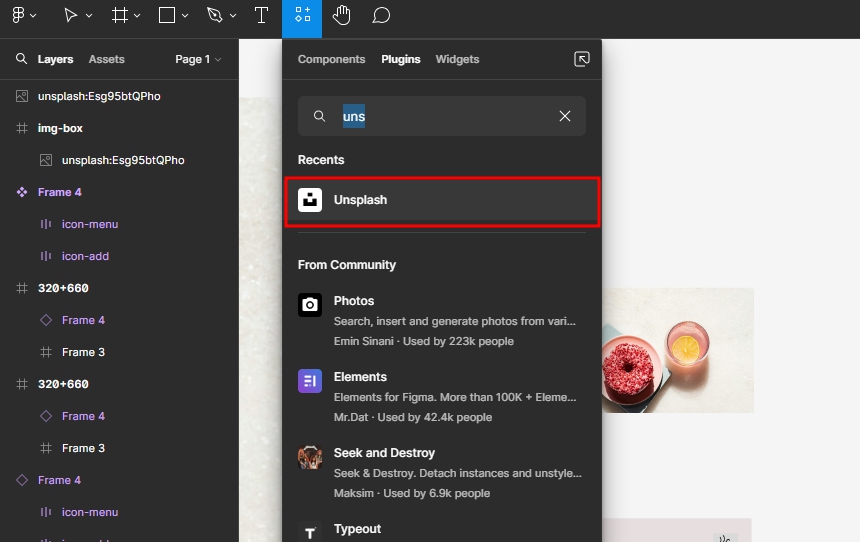Switch to the Plugins tab
The width and height of the screenshot is (860, 542).
401,59
